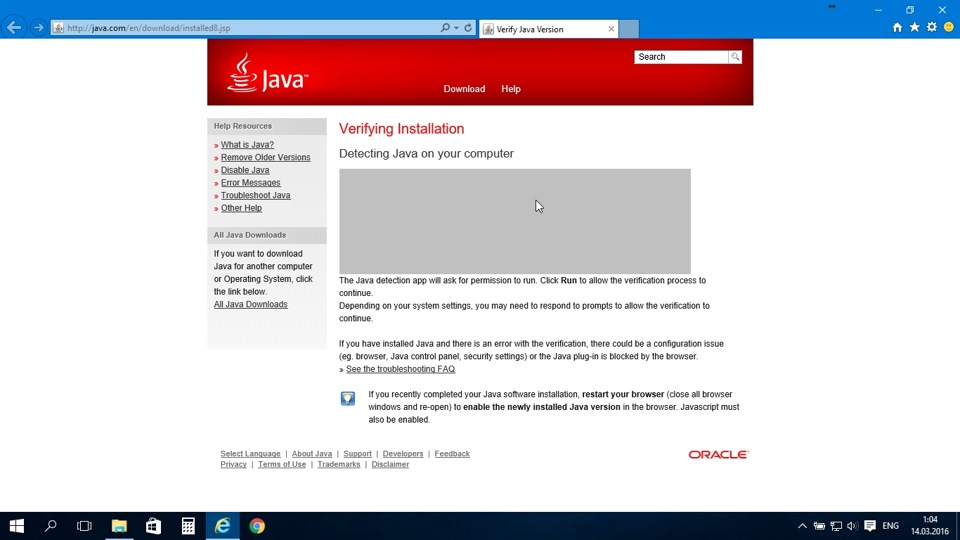Click the java.com address bar URL
This screenshot has width=960, height=540.
coord(149,28)
